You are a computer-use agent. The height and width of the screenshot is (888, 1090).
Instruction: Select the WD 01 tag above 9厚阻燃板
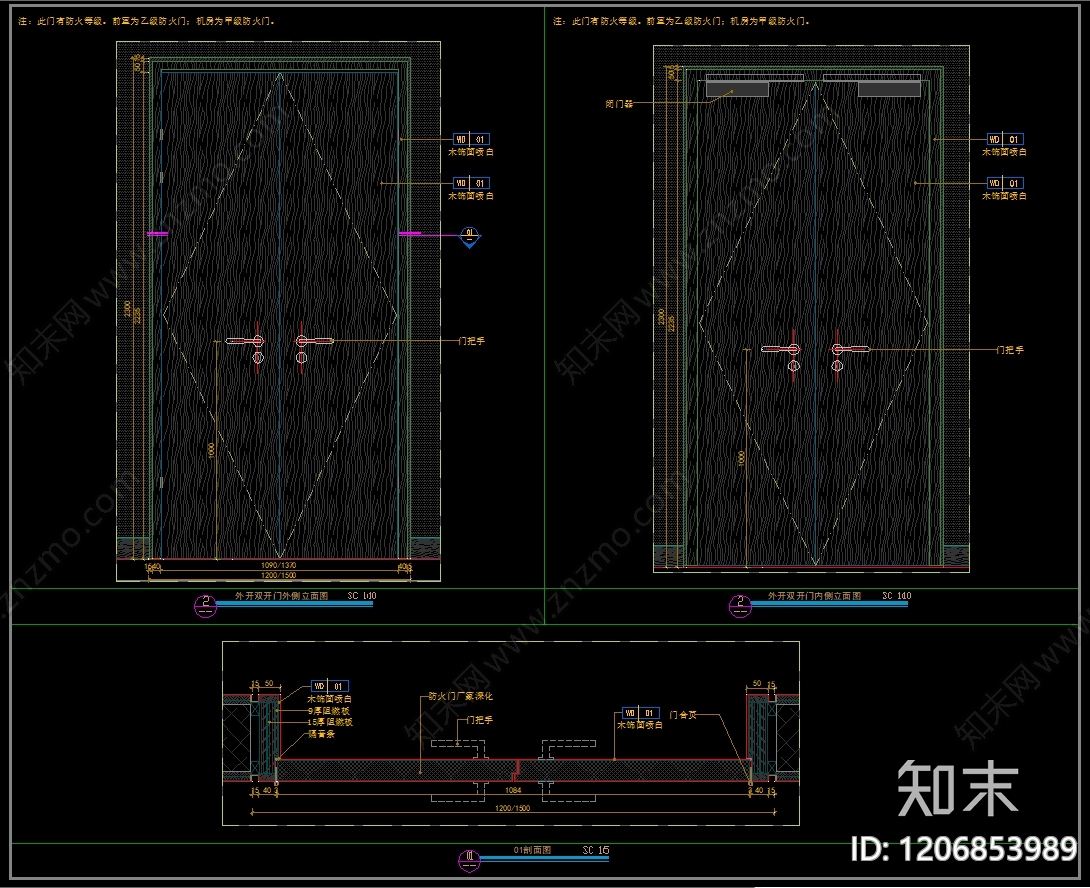tap(330, 686)
